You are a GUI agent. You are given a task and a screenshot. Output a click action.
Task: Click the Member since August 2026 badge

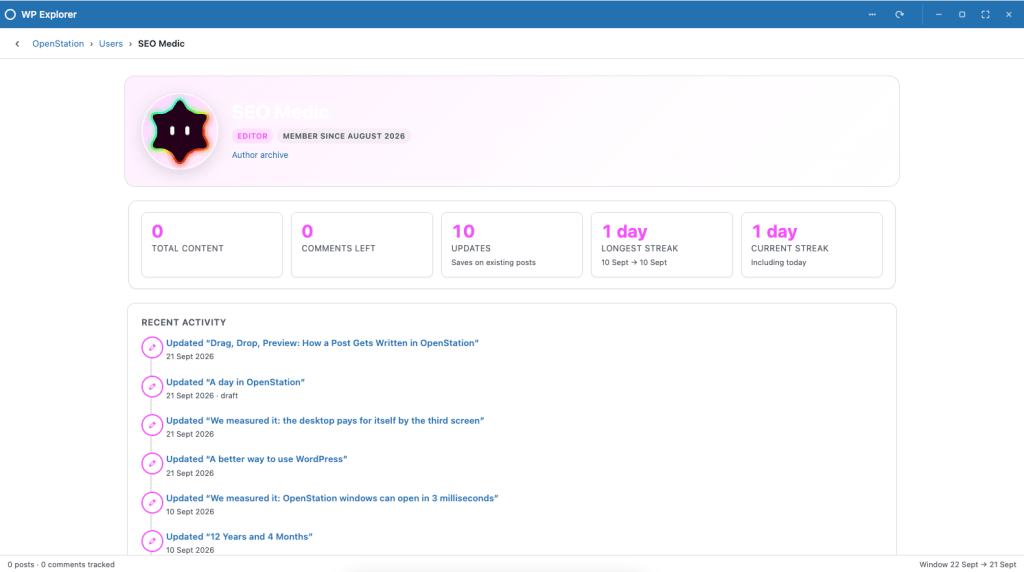click(x=344, y=136)
